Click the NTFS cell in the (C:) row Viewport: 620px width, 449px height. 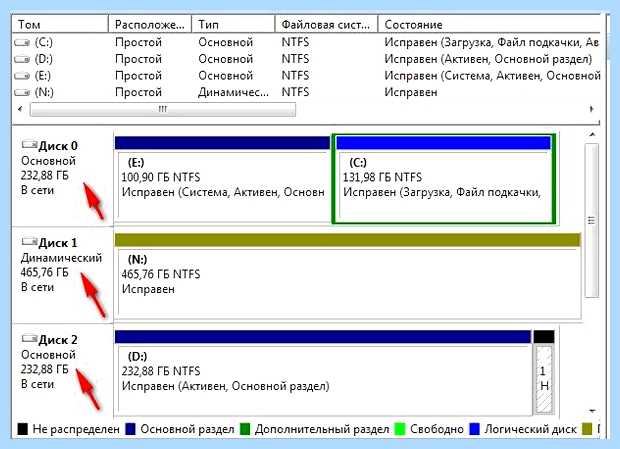pos(295,42)
